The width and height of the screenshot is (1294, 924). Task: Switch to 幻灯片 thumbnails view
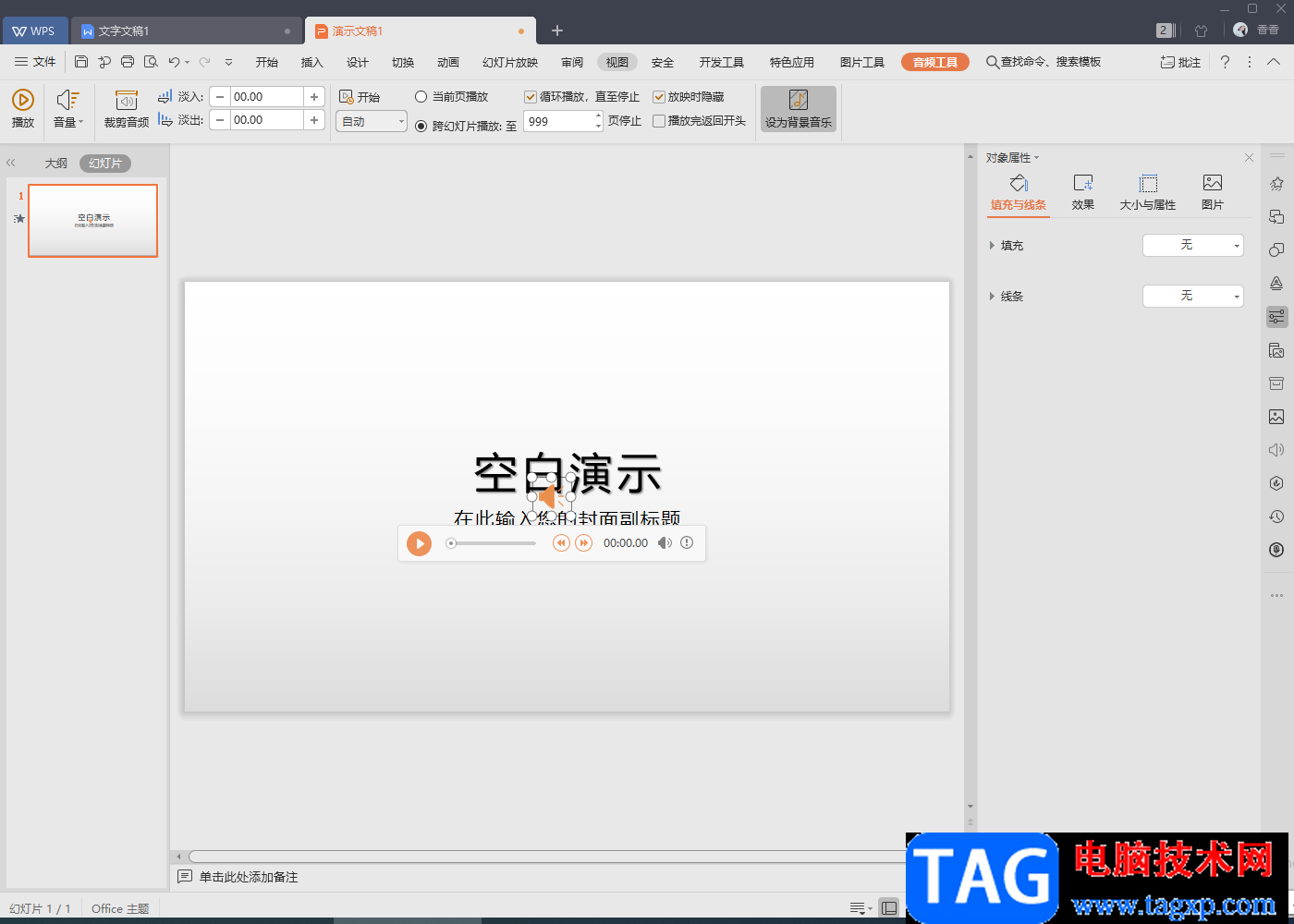[x=105, y=163]
